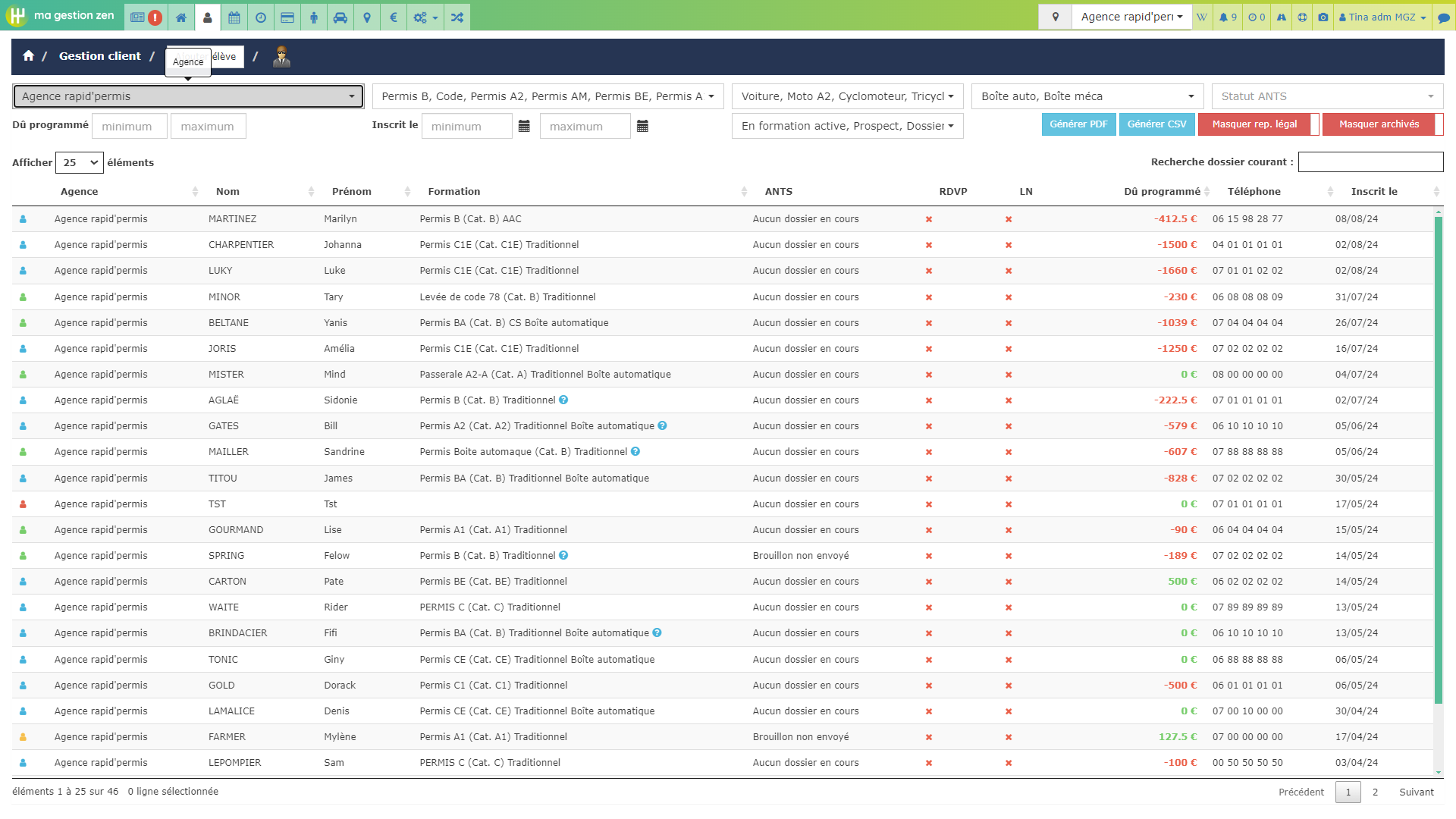Open the euro accounting icon
The image size is (1456, 819).
(394, 17)
